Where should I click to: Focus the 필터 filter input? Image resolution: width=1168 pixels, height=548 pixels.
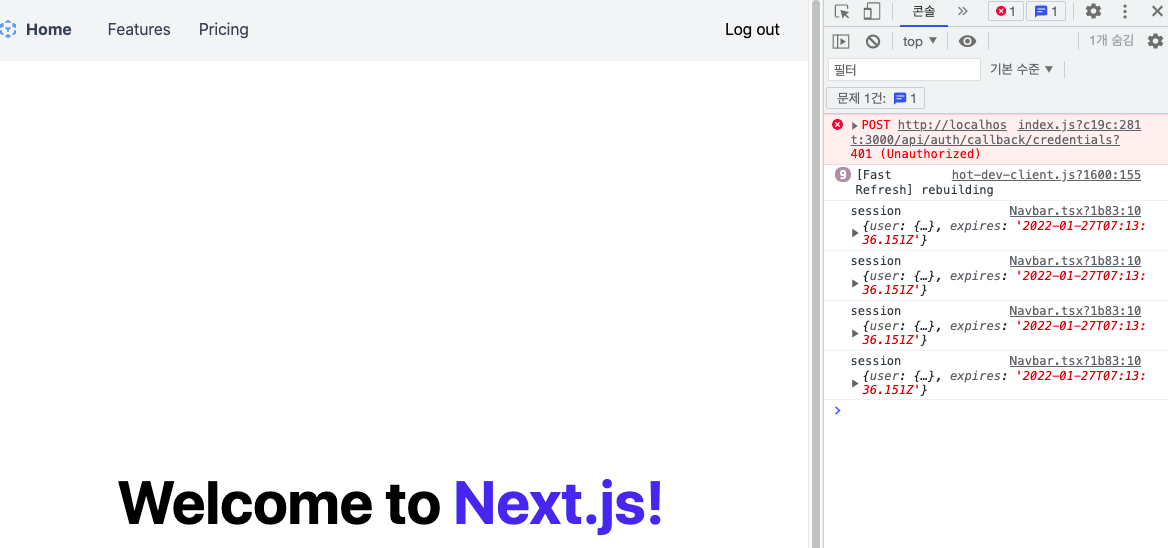(904, 69)
